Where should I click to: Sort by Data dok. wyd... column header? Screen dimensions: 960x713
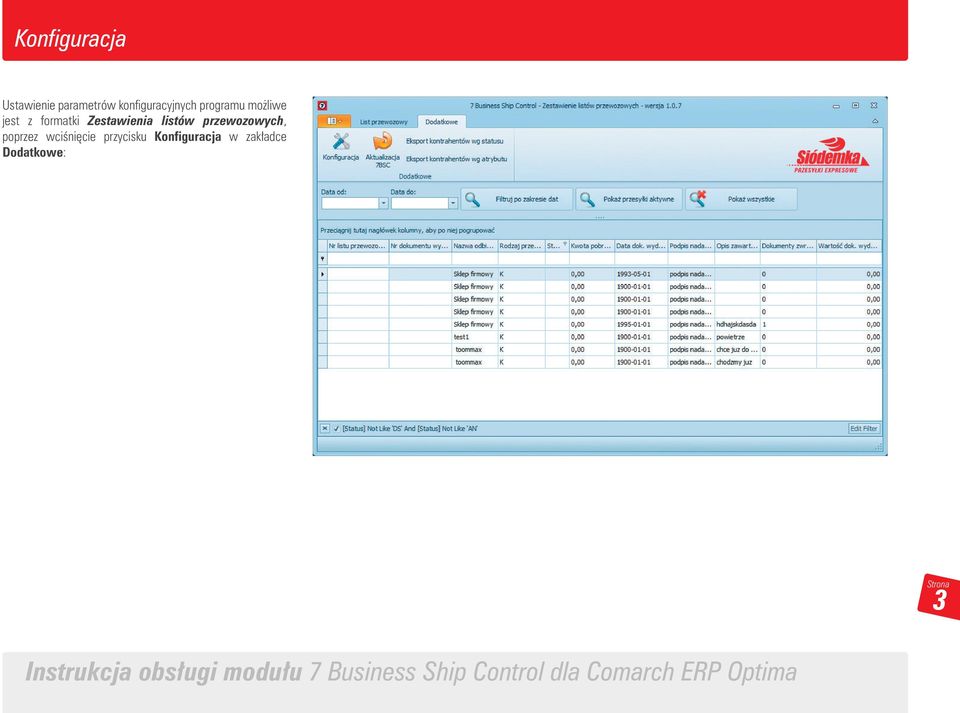pyautogui.click(x=640, y=245)
